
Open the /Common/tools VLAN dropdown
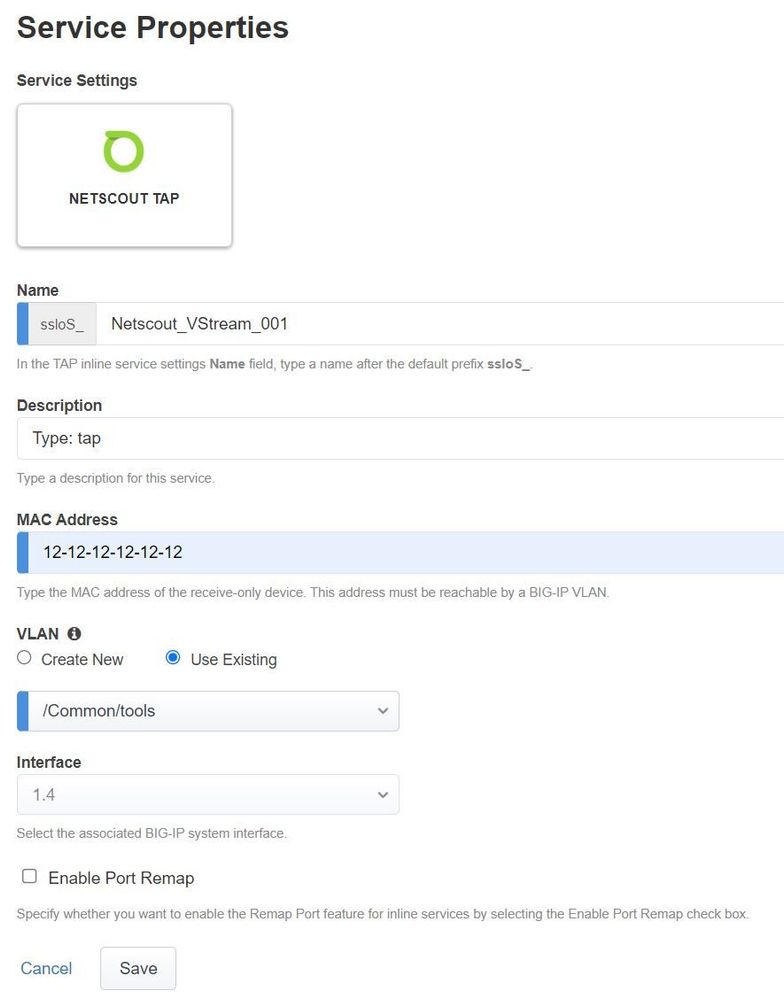(x=208, y=711)
